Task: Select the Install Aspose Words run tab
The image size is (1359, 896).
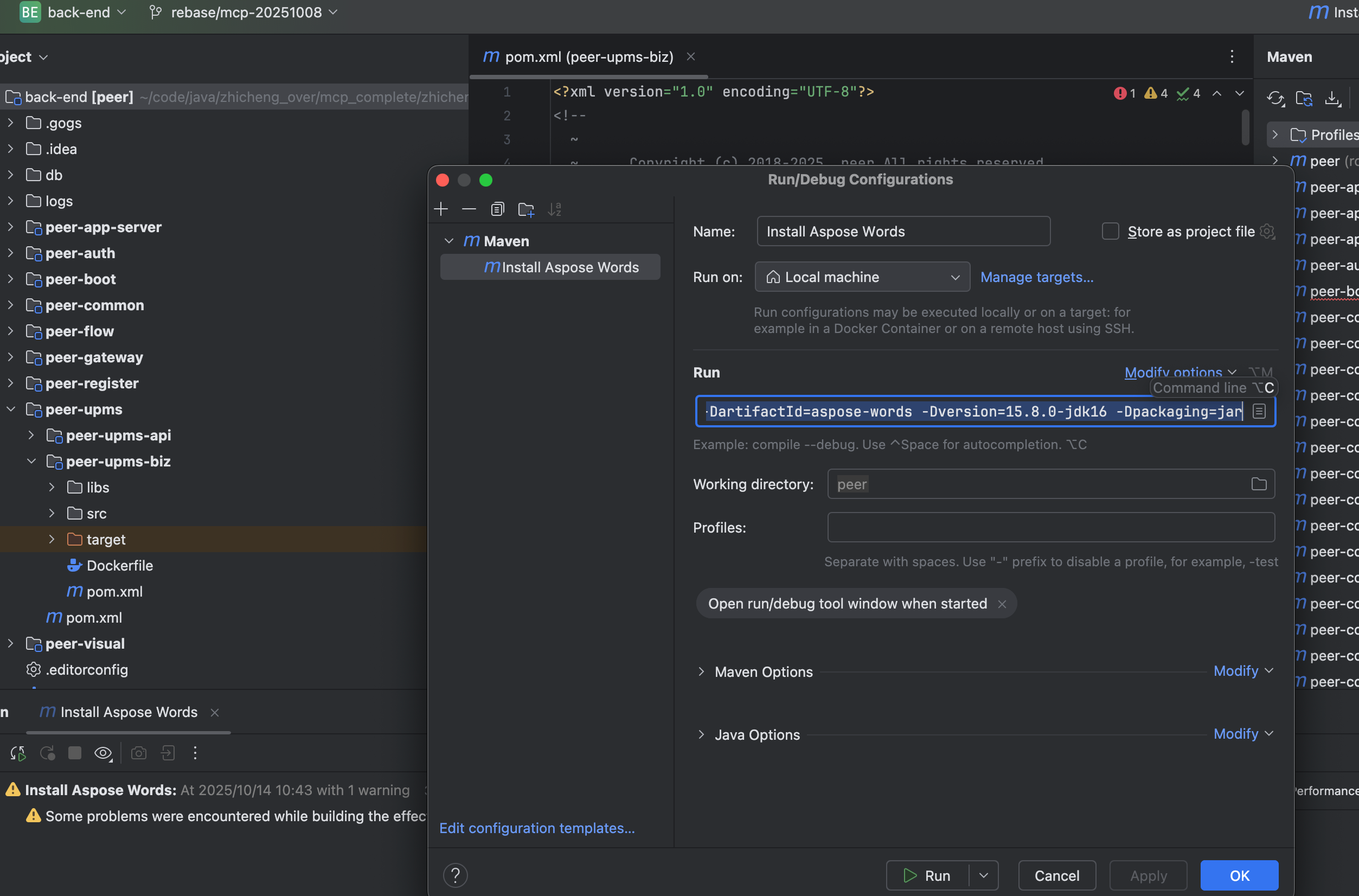Action: pyautogui.click(x=129, y=712)
